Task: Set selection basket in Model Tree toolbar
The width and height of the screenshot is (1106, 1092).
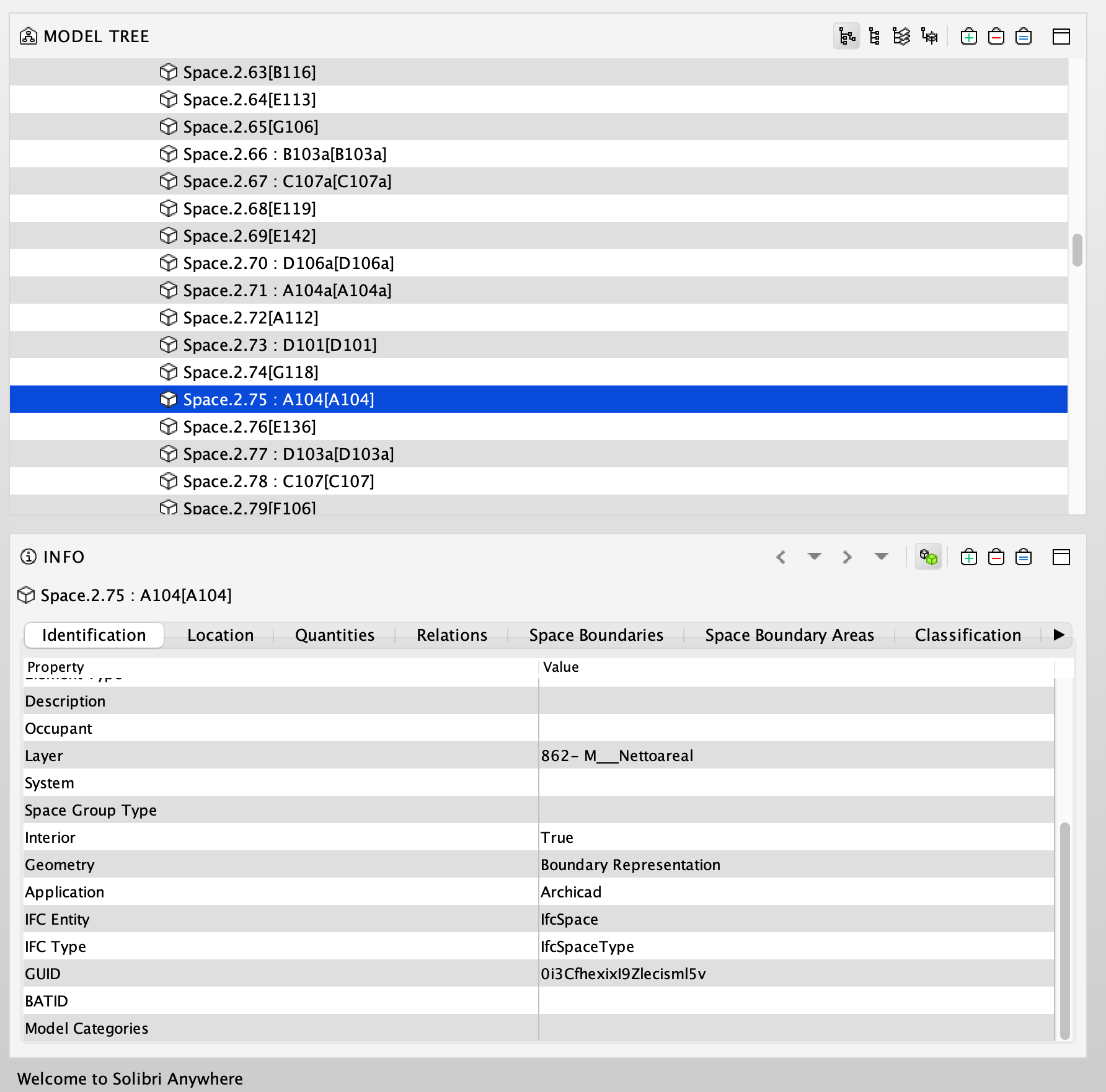Action: (x=1024, y=37)
